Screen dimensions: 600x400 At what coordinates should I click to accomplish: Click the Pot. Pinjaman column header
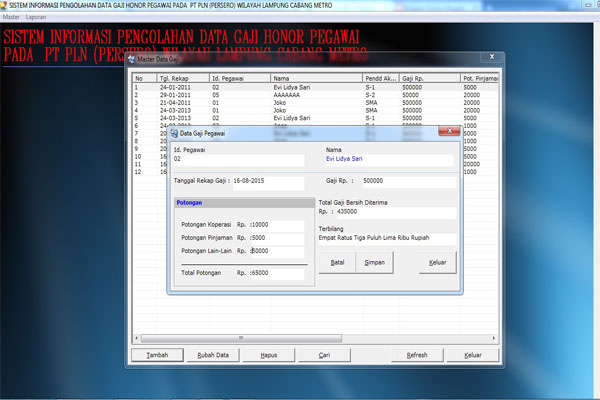pos(480,78)
